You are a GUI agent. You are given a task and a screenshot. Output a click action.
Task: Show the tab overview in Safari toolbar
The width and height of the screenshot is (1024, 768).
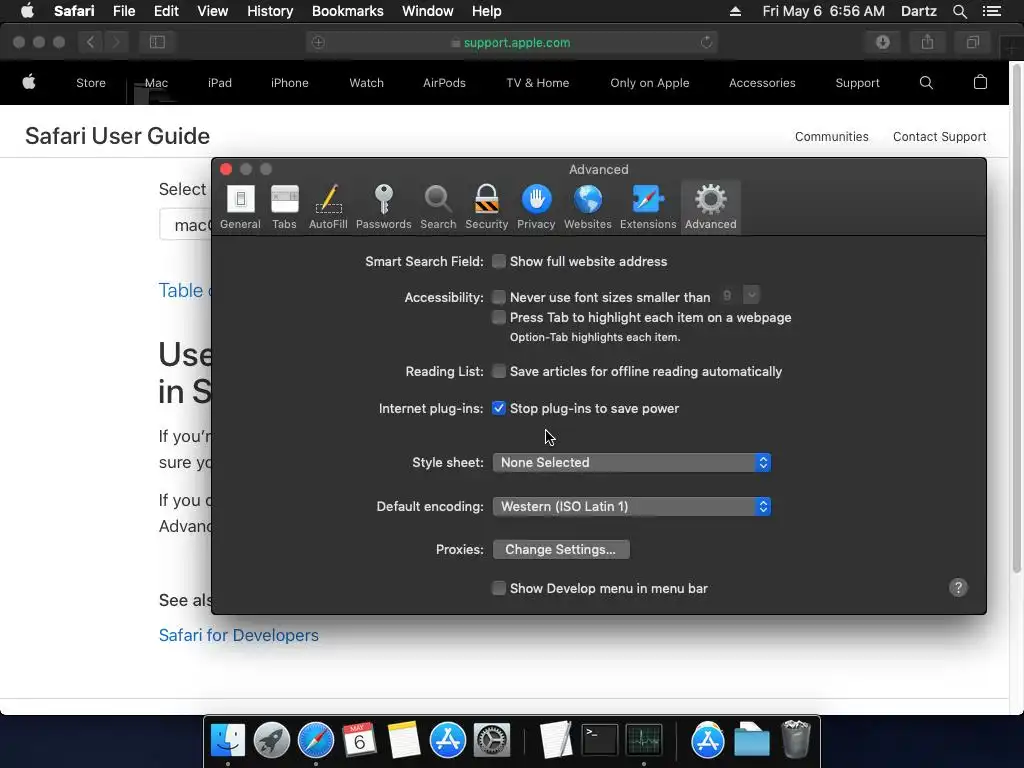(x=972, y=42)
